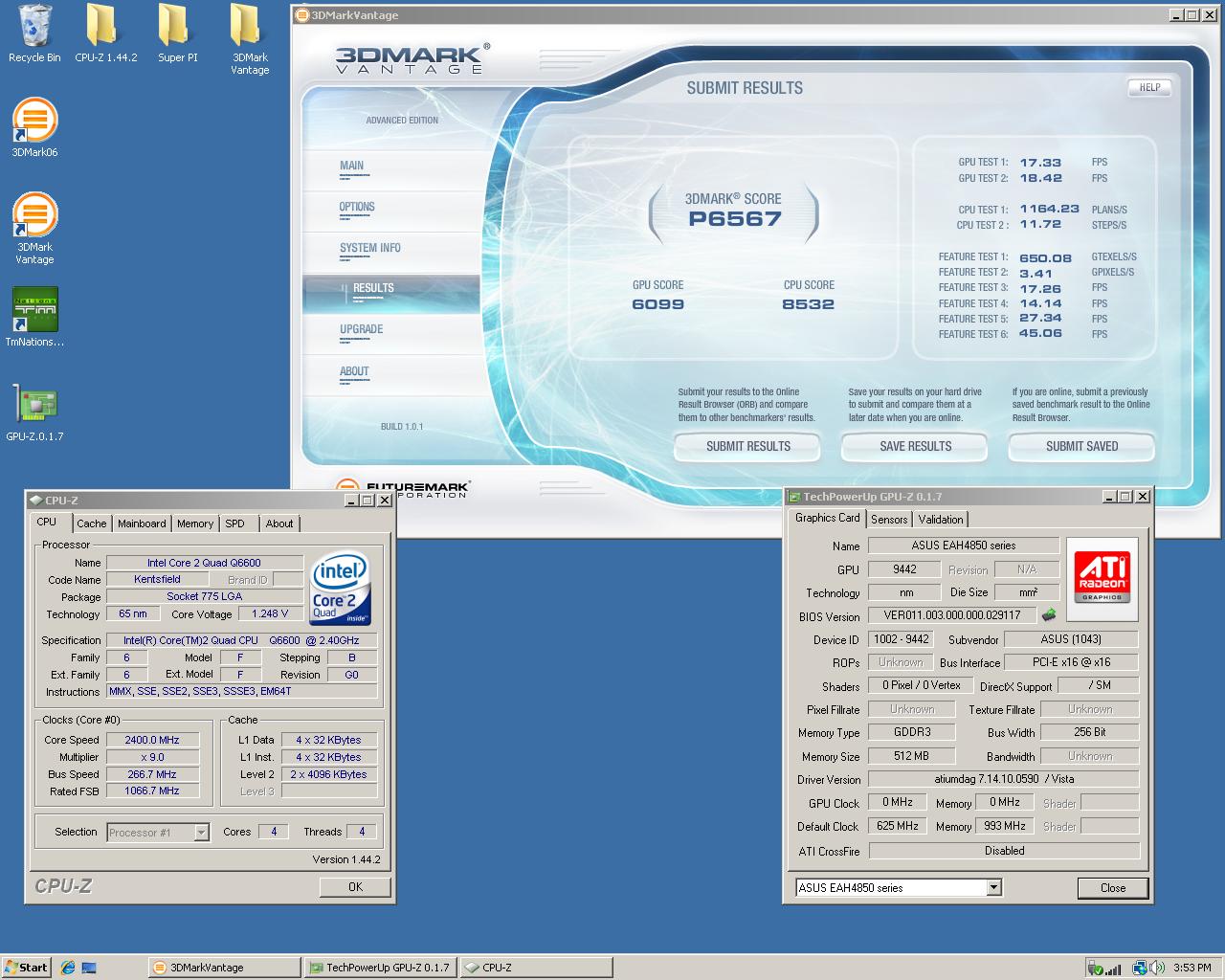This screenshot has width=1225, height=980.
Task: Click the BIOS save chip icon in GPU-Z
Action: coord(1050,615)
